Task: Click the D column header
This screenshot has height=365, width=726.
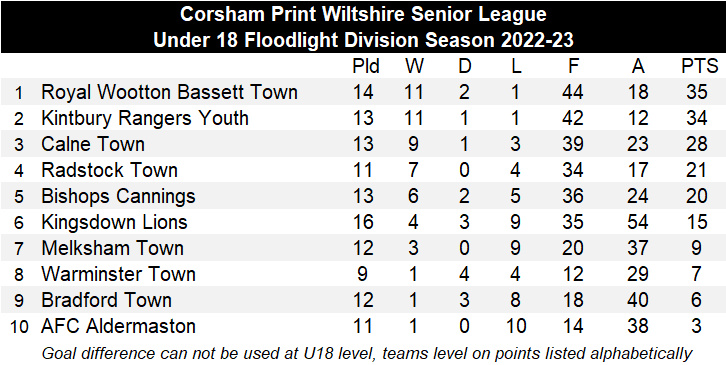Action: [464, 66]
